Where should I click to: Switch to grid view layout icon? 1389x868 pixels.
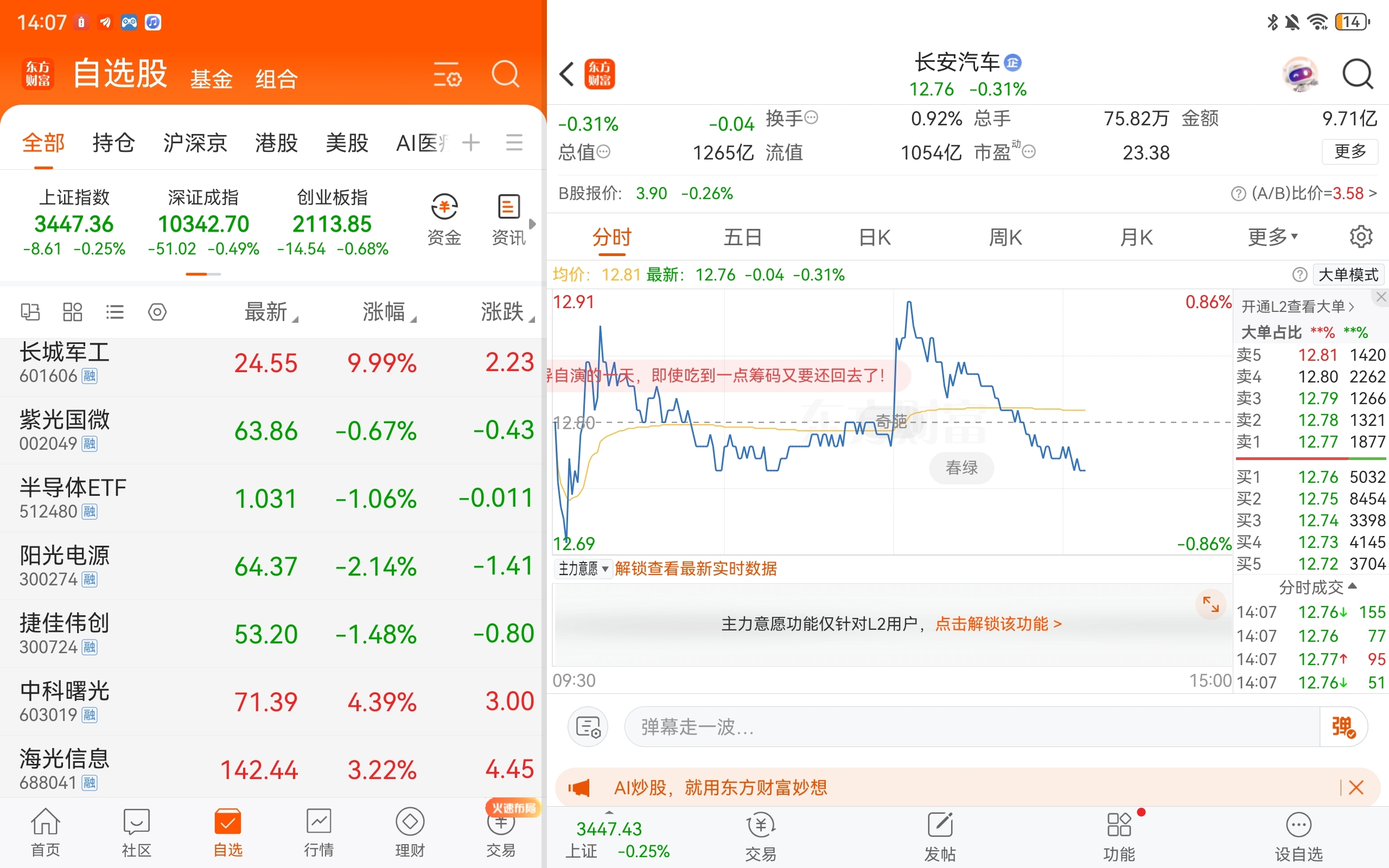pos(72,312)
